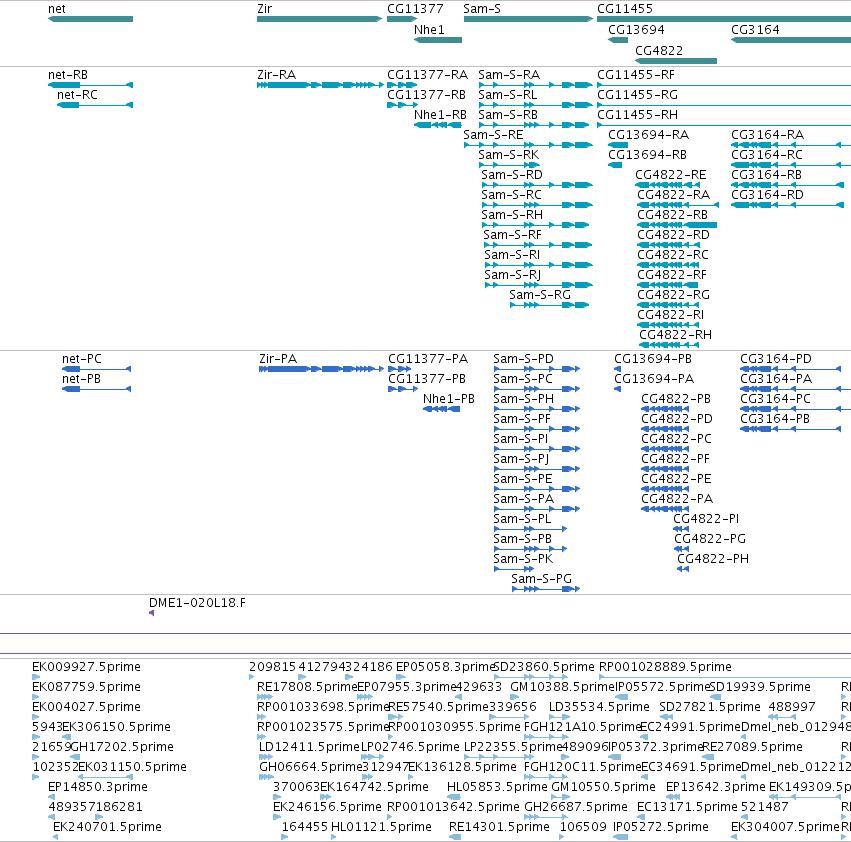Click the Zir-RA transcript label
851x842 pixels.
[276, 74]
